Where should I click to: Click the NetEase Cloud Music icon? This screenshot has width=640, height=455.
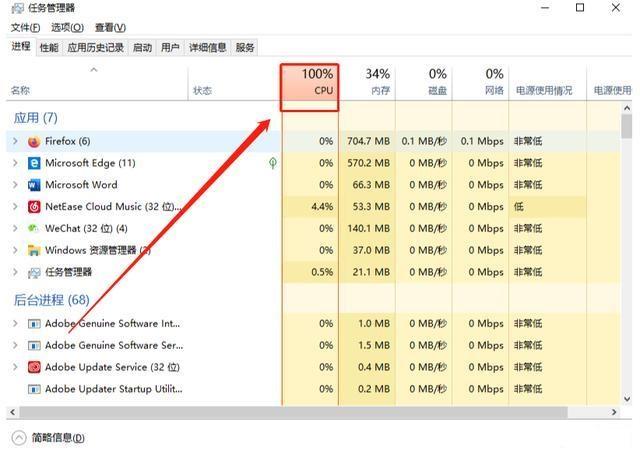[34, 207]
